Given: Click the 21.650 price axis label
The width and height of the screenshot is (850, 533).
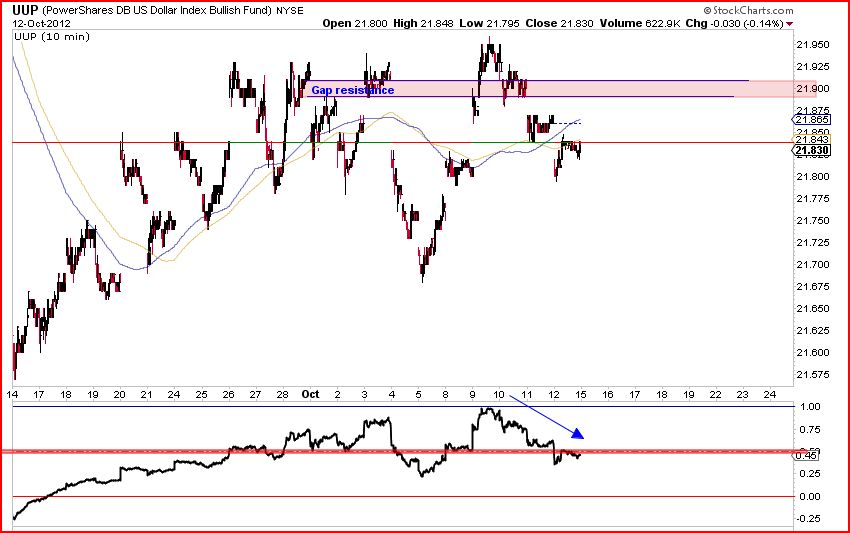Looking at the screenshot, I should [x=813, y=309].
